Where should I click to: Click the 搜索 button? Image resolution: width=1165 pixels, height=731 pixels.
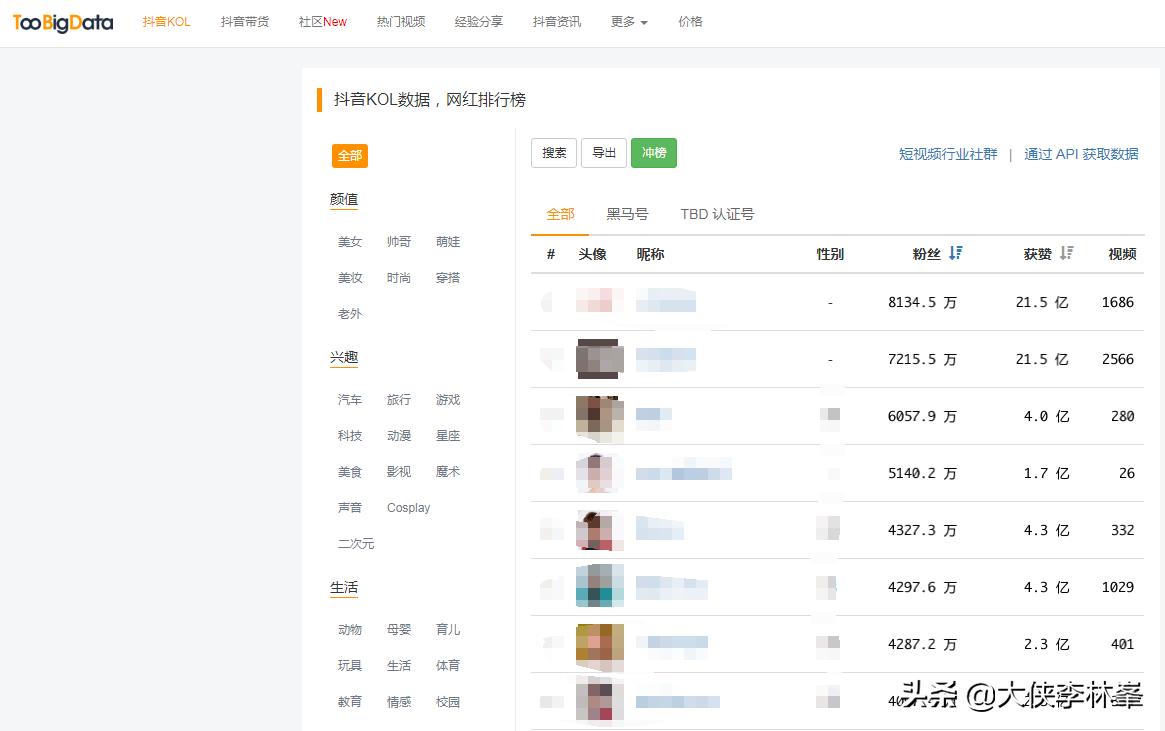(553, 153)
